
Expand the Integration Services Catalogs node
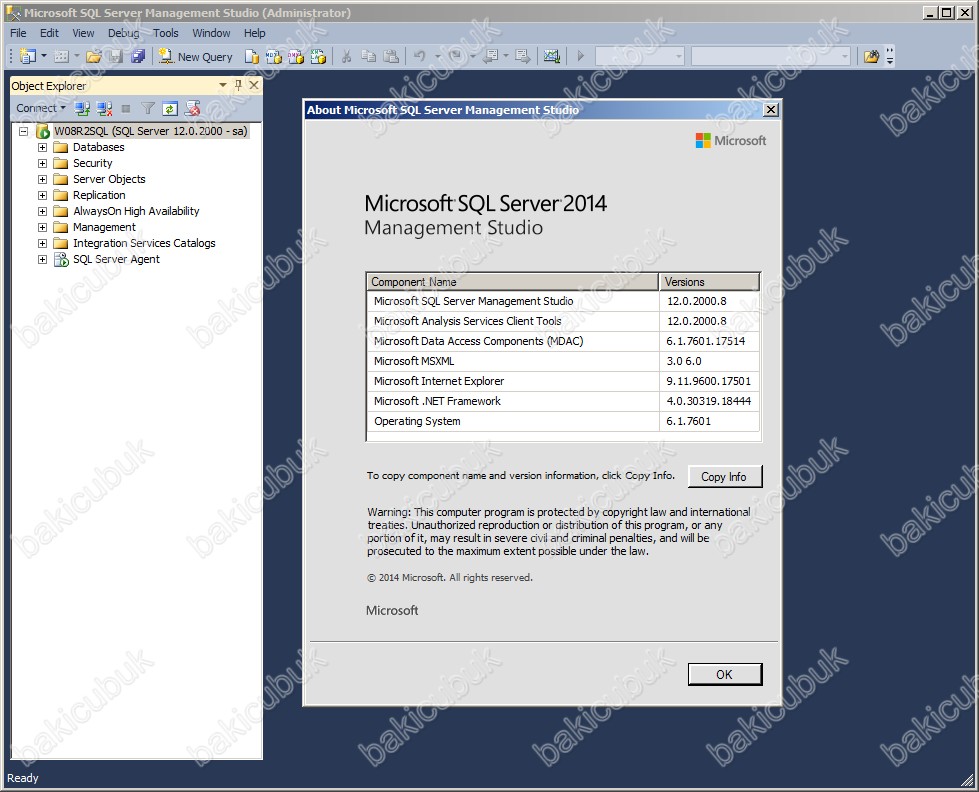tap(42, 243)
